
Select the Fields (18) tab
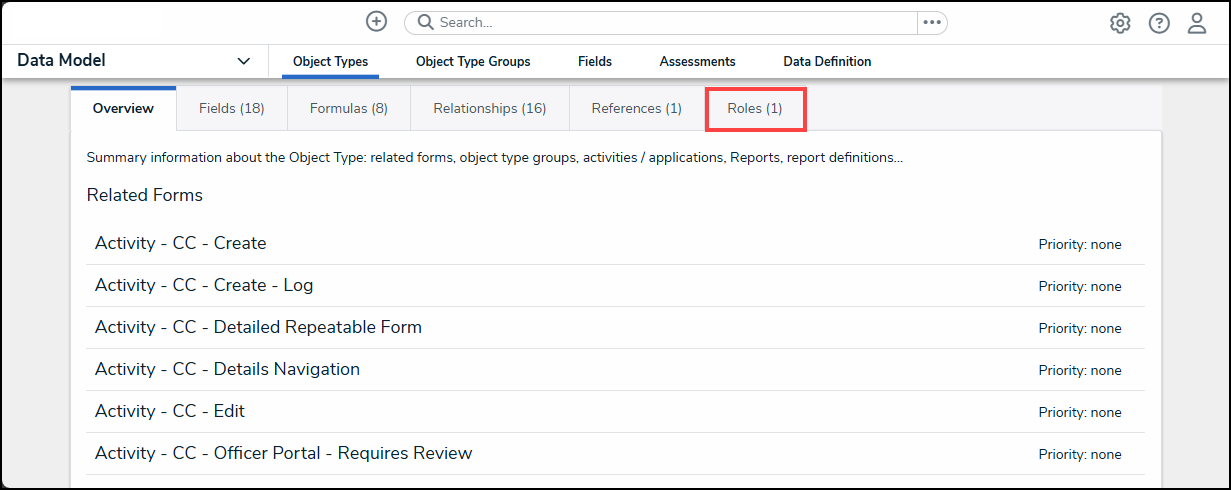(x=231, y=108)
